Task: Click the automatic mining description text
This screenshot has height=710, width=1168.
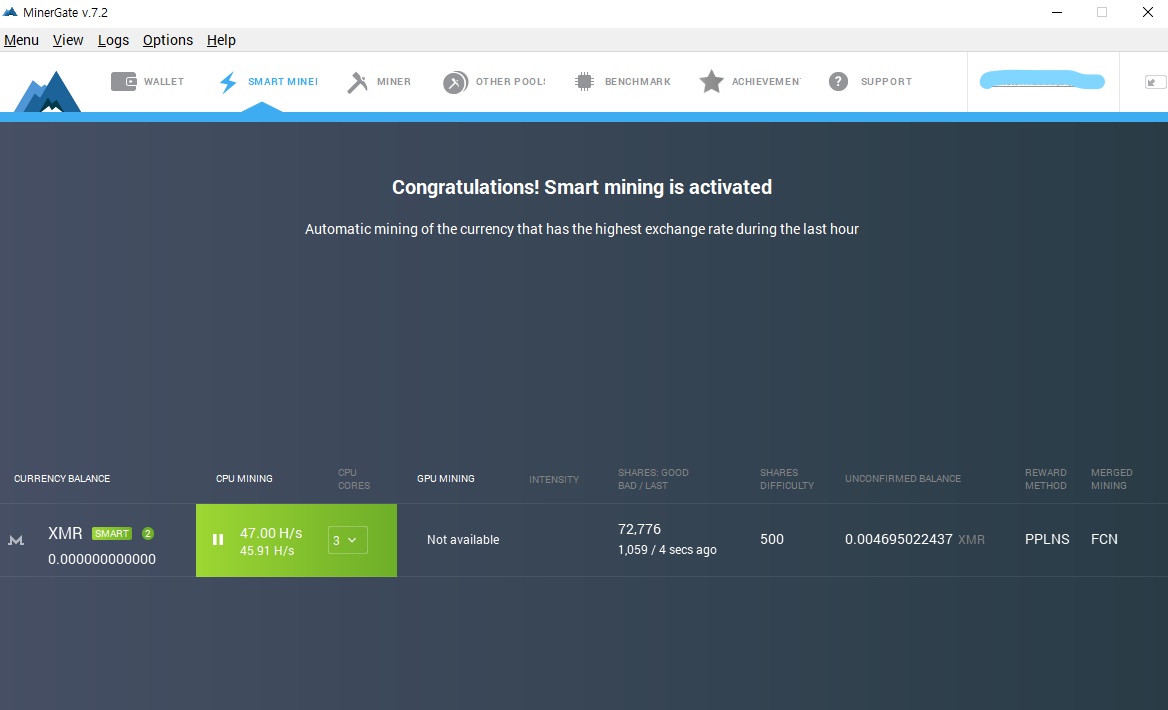Action: [x=582, y=229]
